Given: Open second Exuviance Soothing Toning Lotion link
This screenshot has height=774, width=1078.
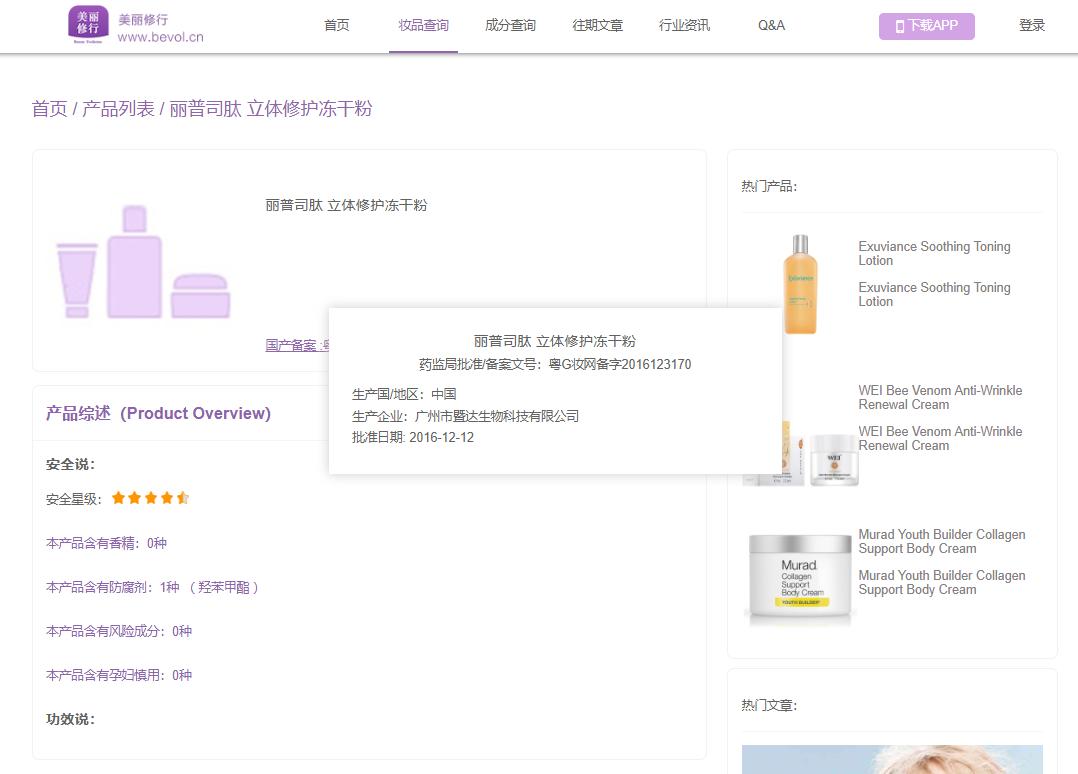Looking at the screenshot, I should 934,294.
